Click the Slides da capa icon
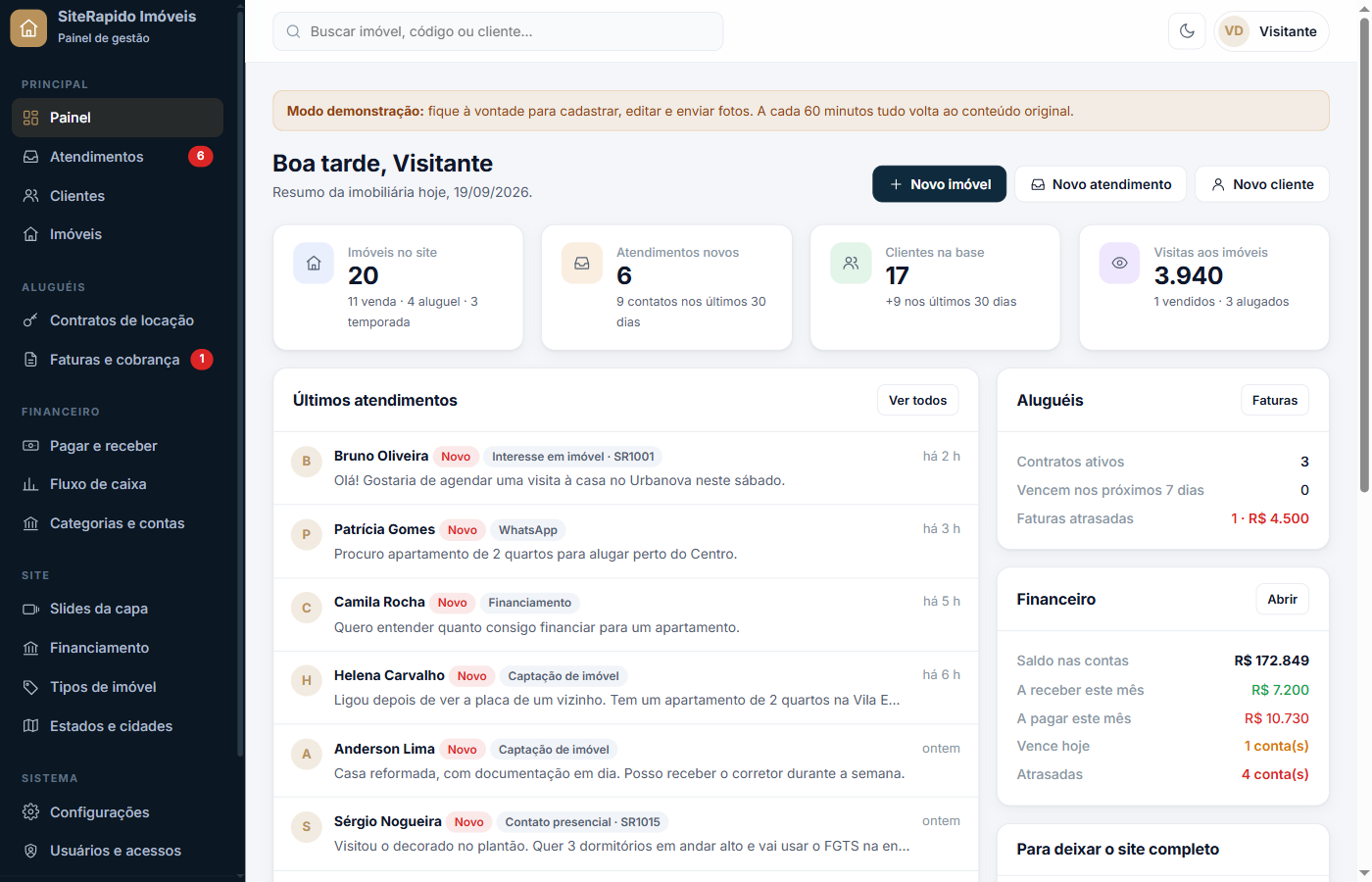The image size is (1372, 882). click(30, 609)
